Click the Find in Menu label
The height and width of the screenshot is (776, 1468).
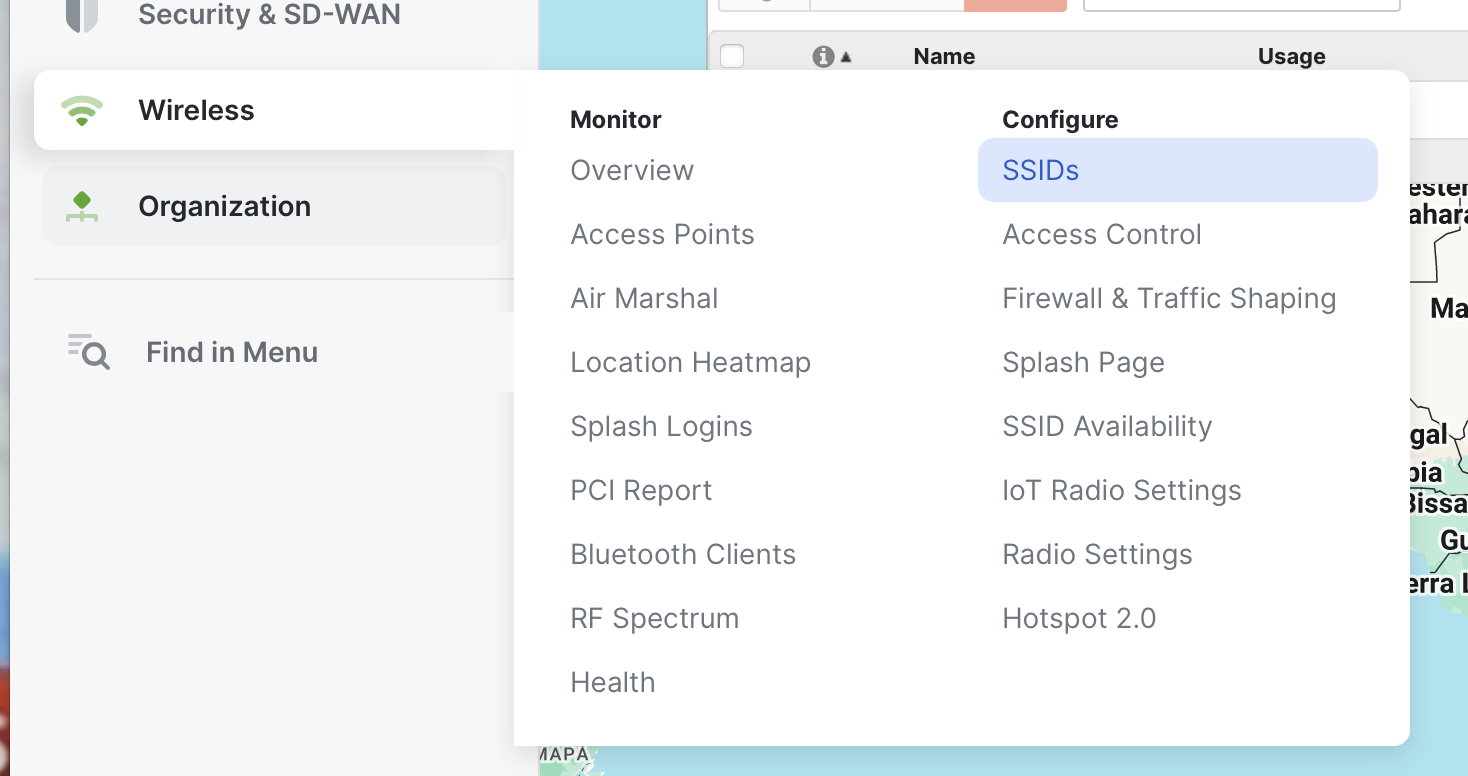tap(232, 352)
